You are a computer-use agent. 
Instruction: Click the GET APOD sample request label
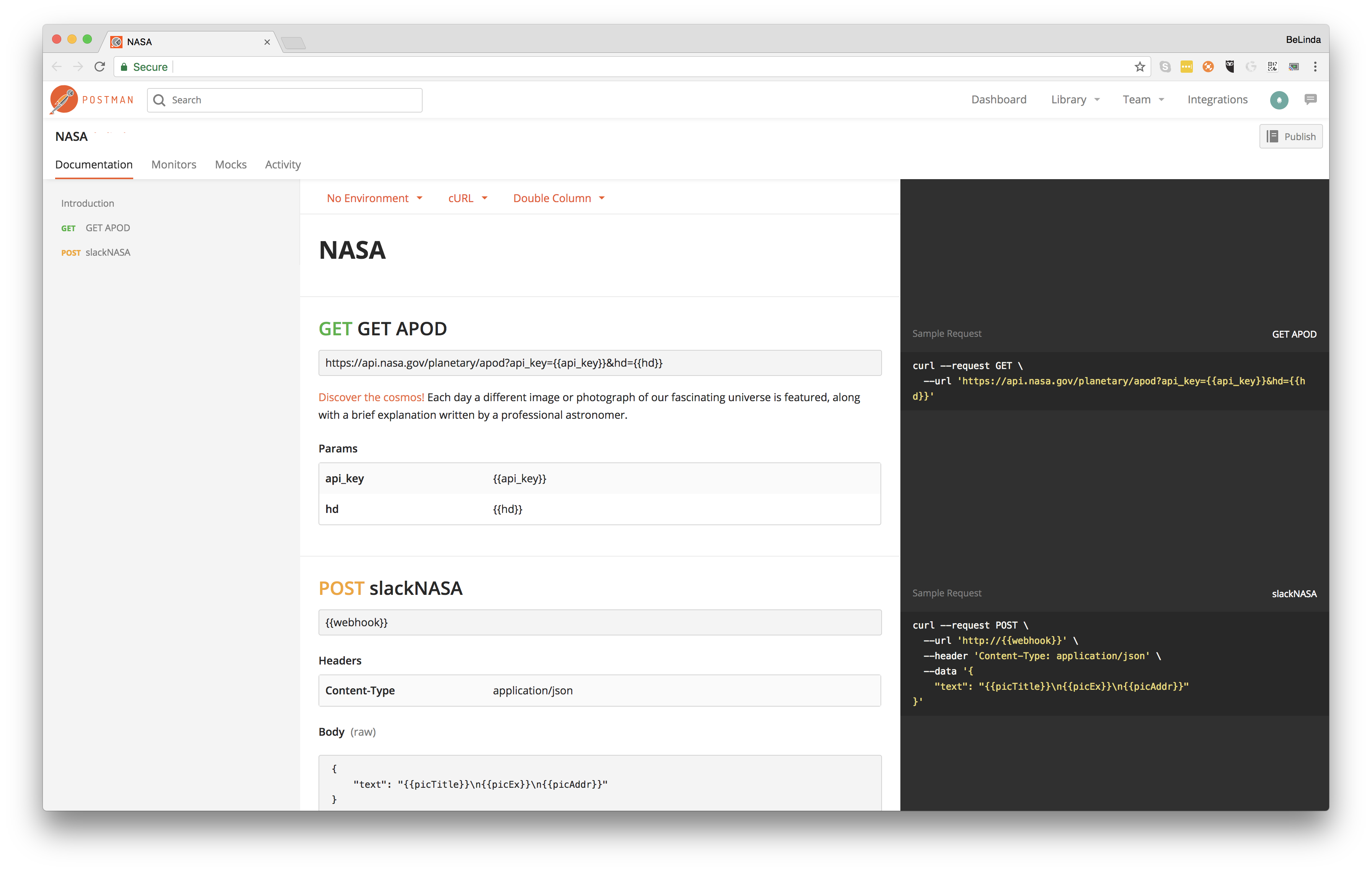tap(1294, 334)
